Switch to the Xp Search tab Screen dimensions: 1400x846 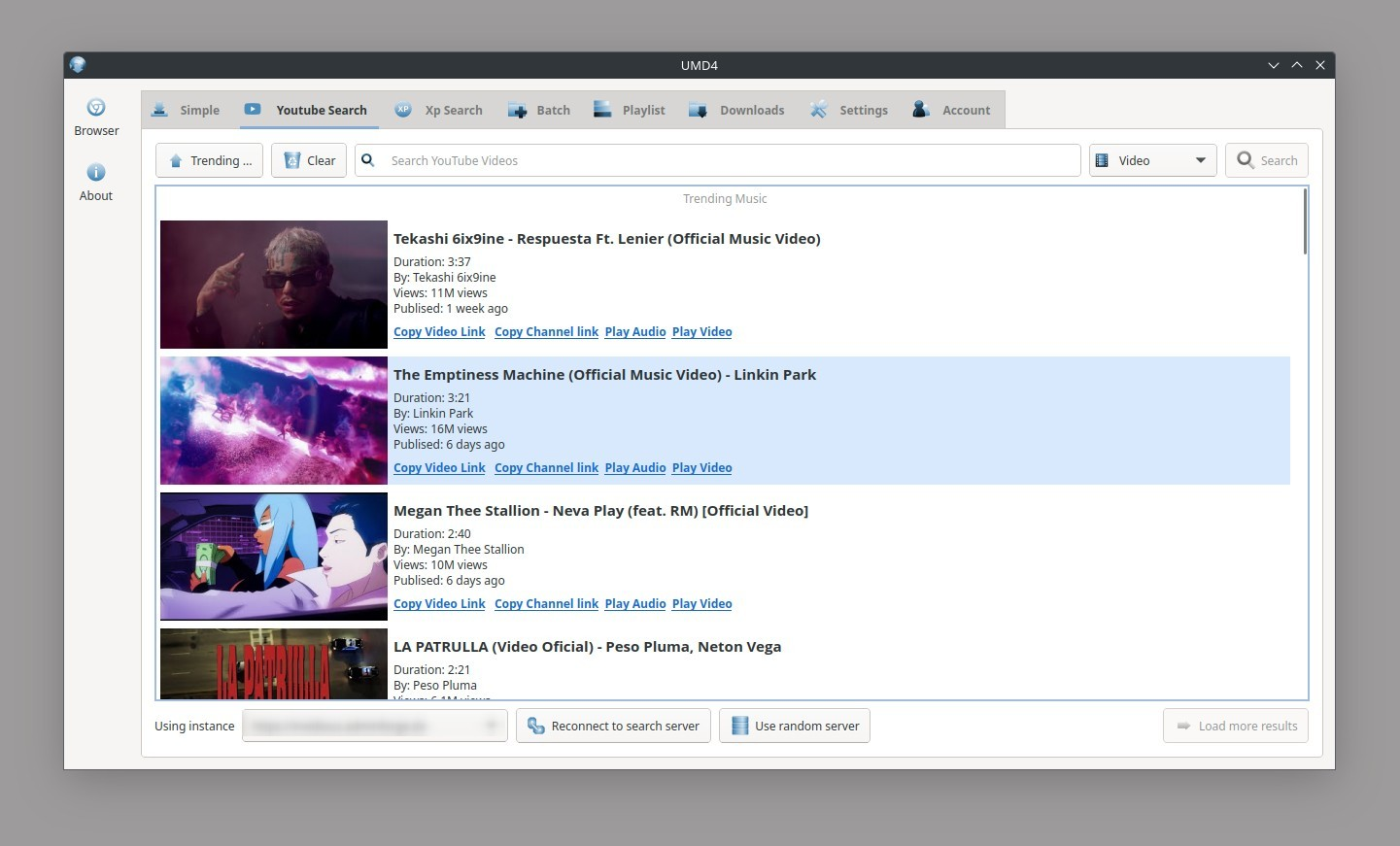point(439,110)
